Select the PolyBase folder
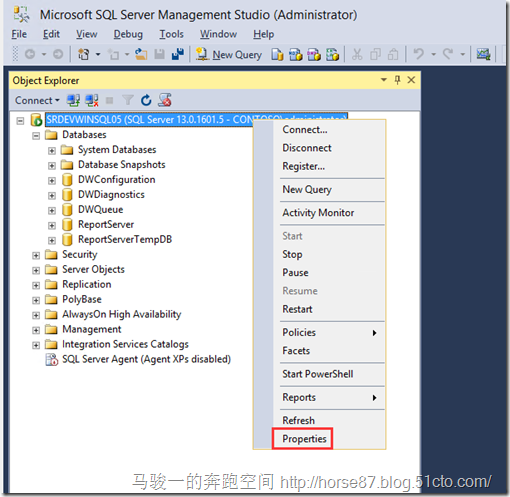 tap(82, 299)
